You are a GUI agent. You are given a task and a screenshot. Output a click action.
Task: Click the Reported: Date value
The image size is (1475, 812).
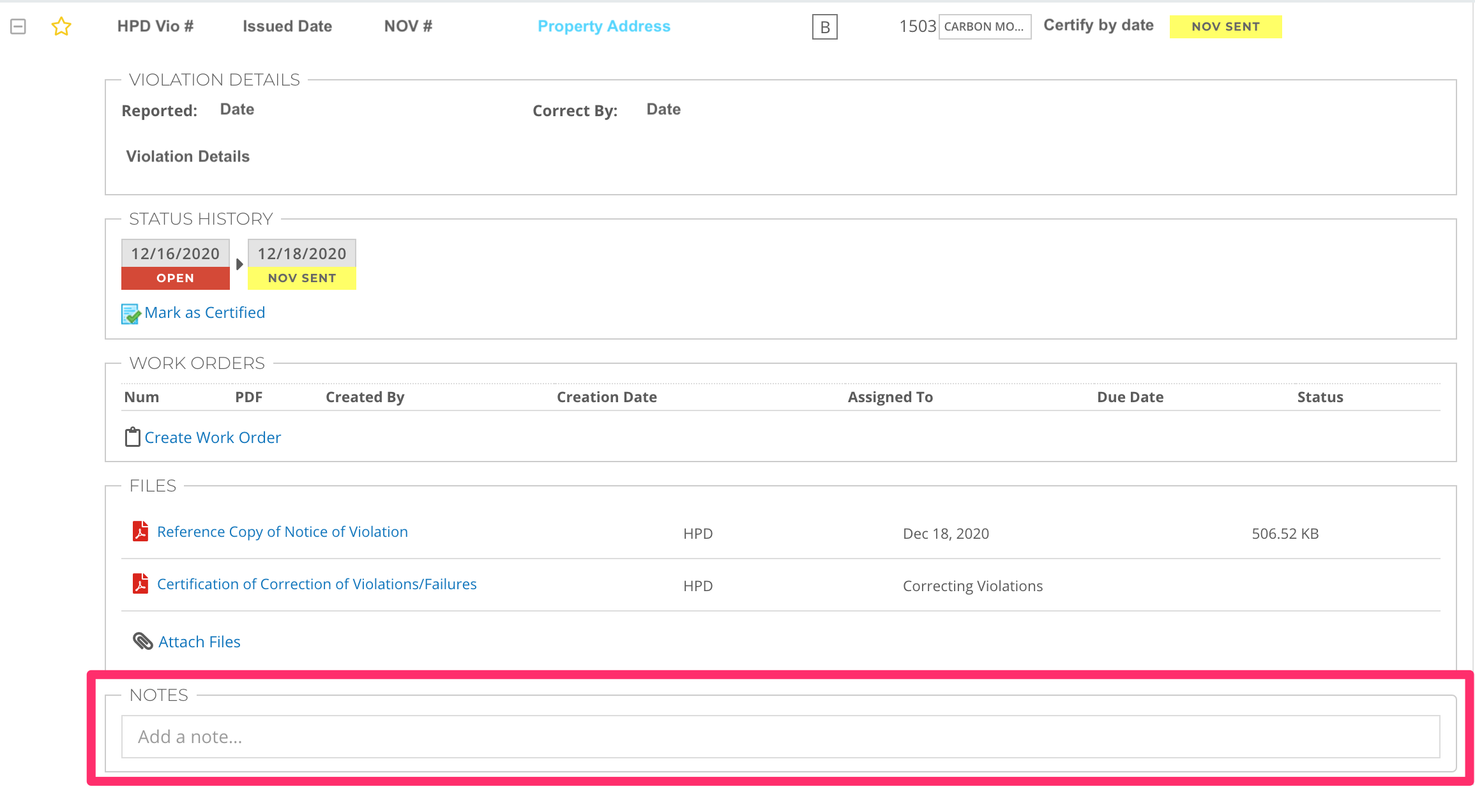point(237,109)
